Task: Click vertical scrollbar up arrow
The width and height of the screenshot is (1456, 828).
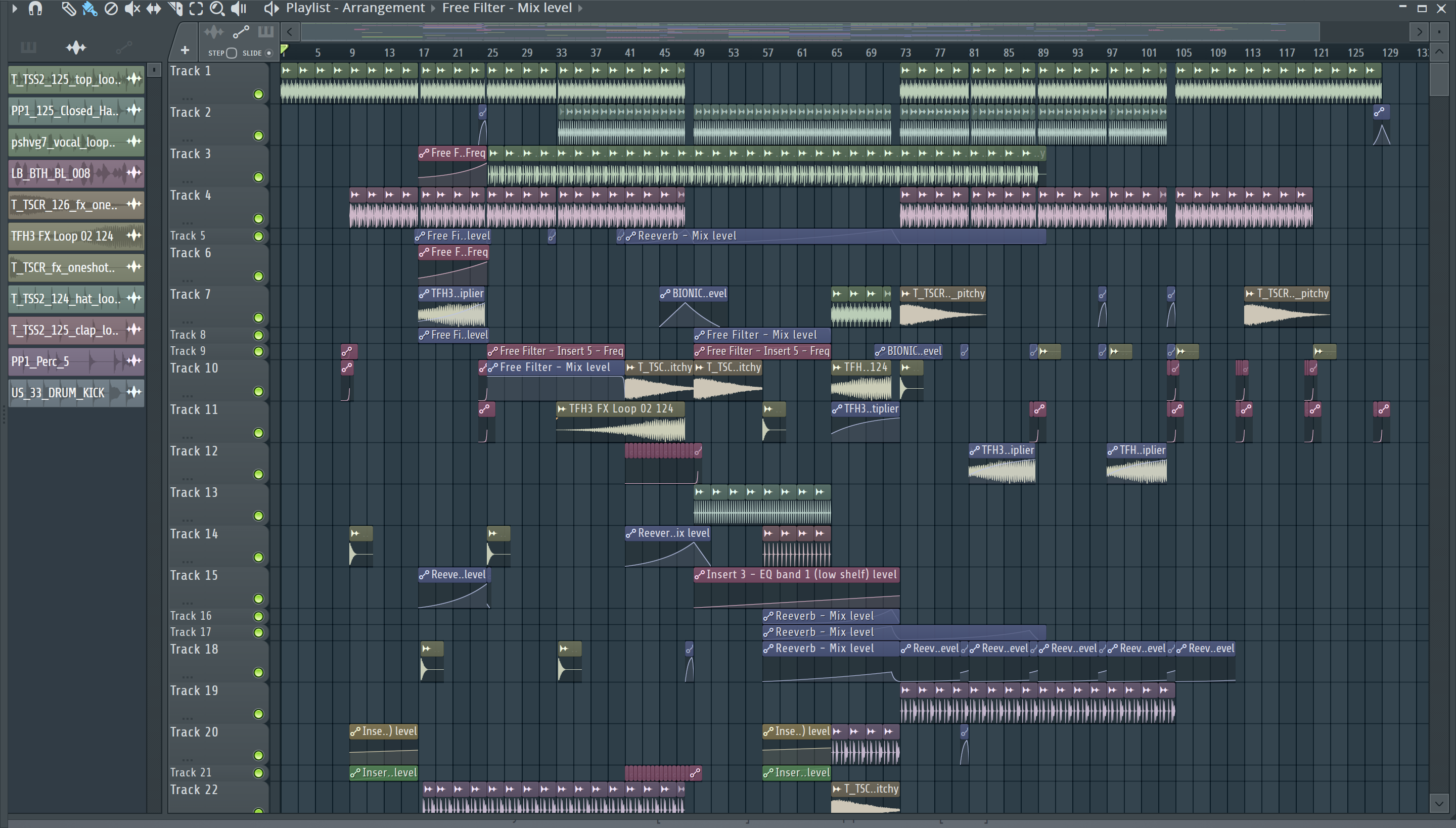Action: 1439,53
